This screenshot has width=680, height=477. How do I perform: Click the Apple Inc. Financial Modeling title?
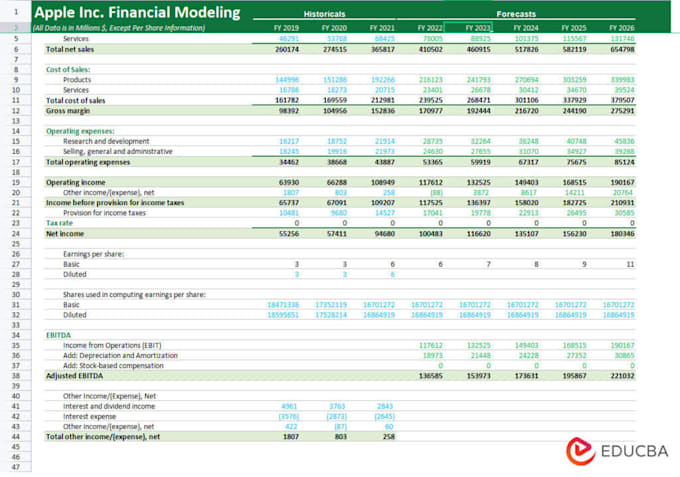(x=137, y=12)
